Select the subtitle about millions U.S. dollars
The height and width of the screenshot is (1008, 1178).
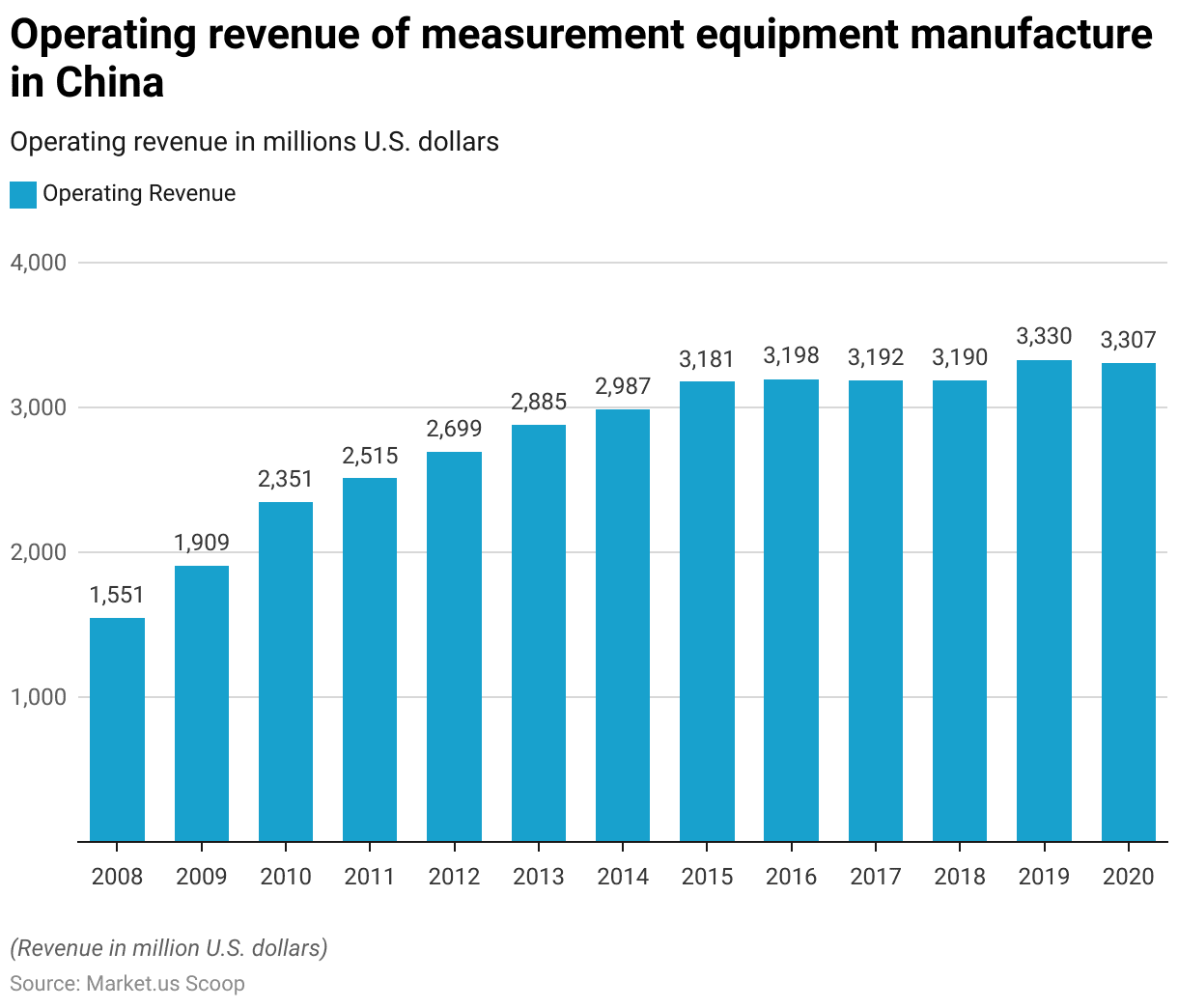(x=255, y=142)
